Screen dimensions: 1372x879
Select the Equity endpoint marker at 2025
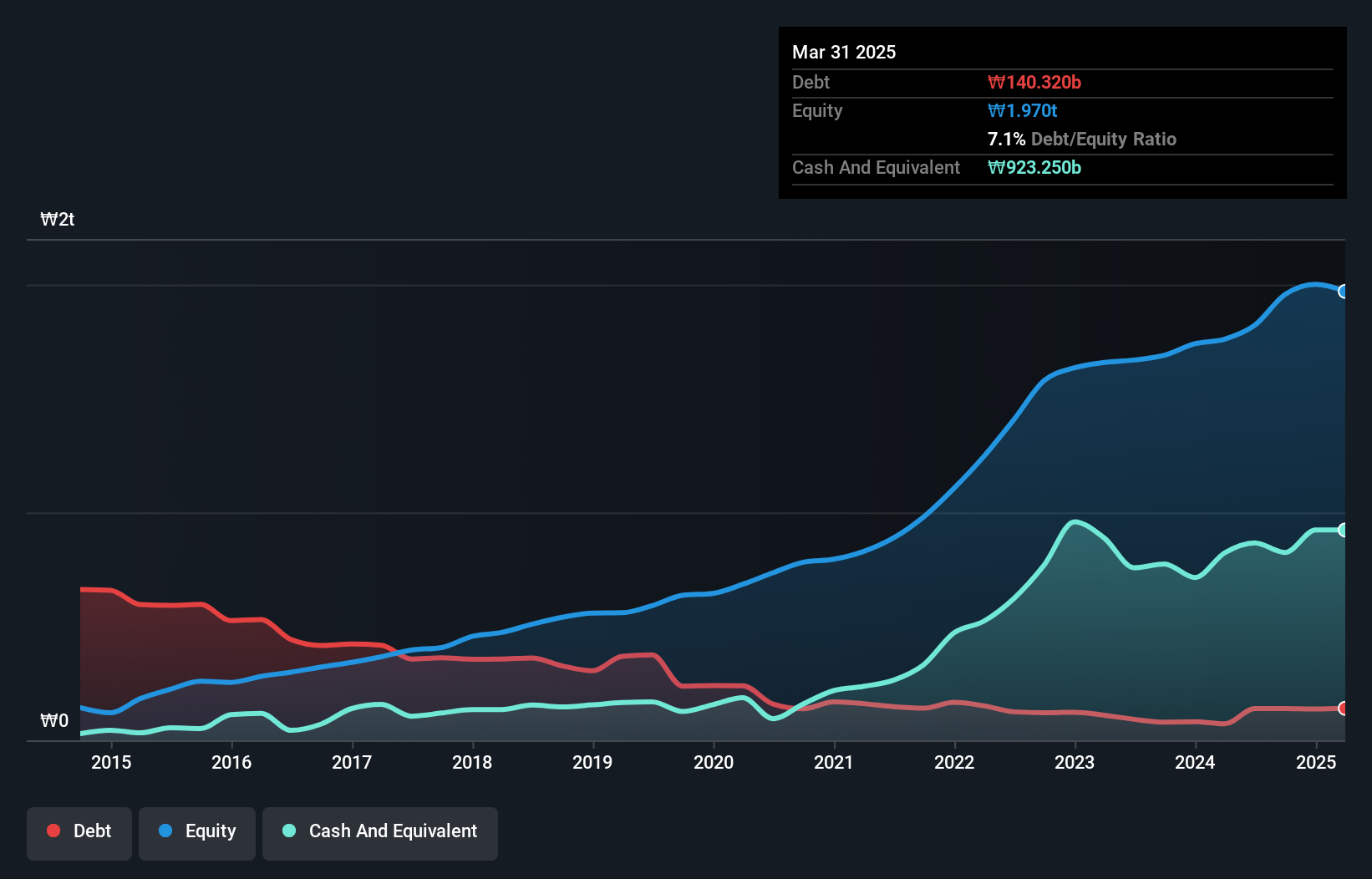1343,292
